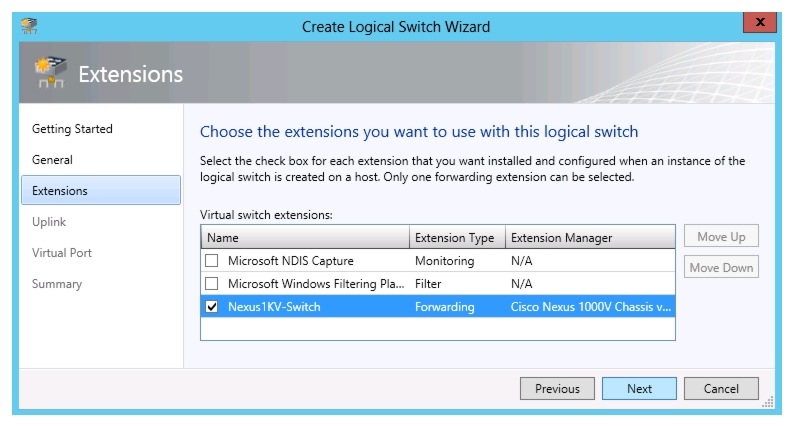
Task: Sort by the Extension Manager column header
Action: tap(590, 237)
